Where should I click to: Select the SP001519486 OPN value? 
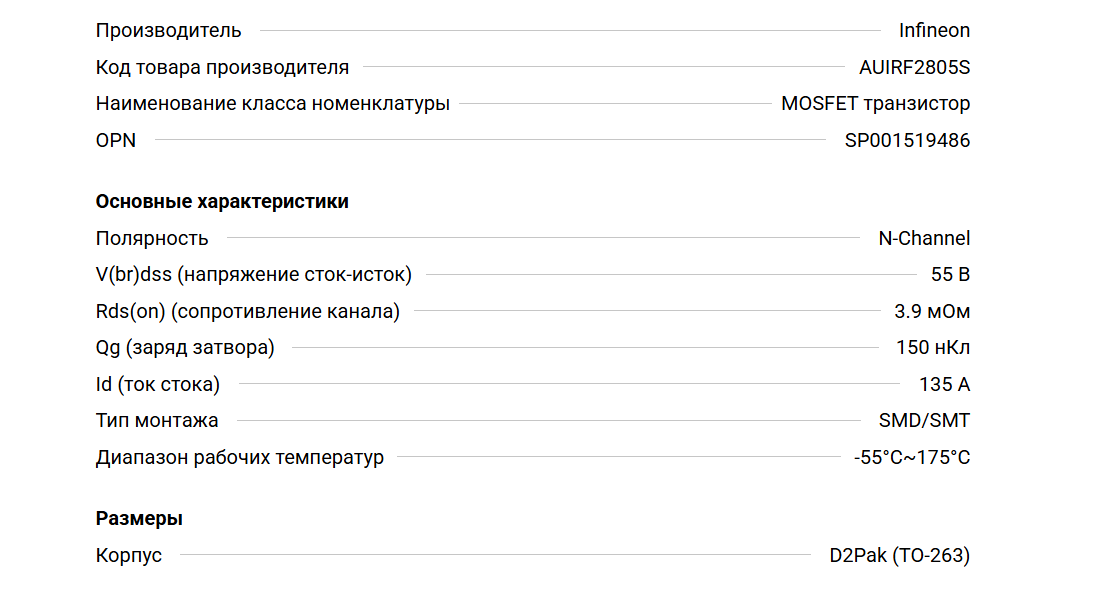pyautogui.click(x=907, y=140)
